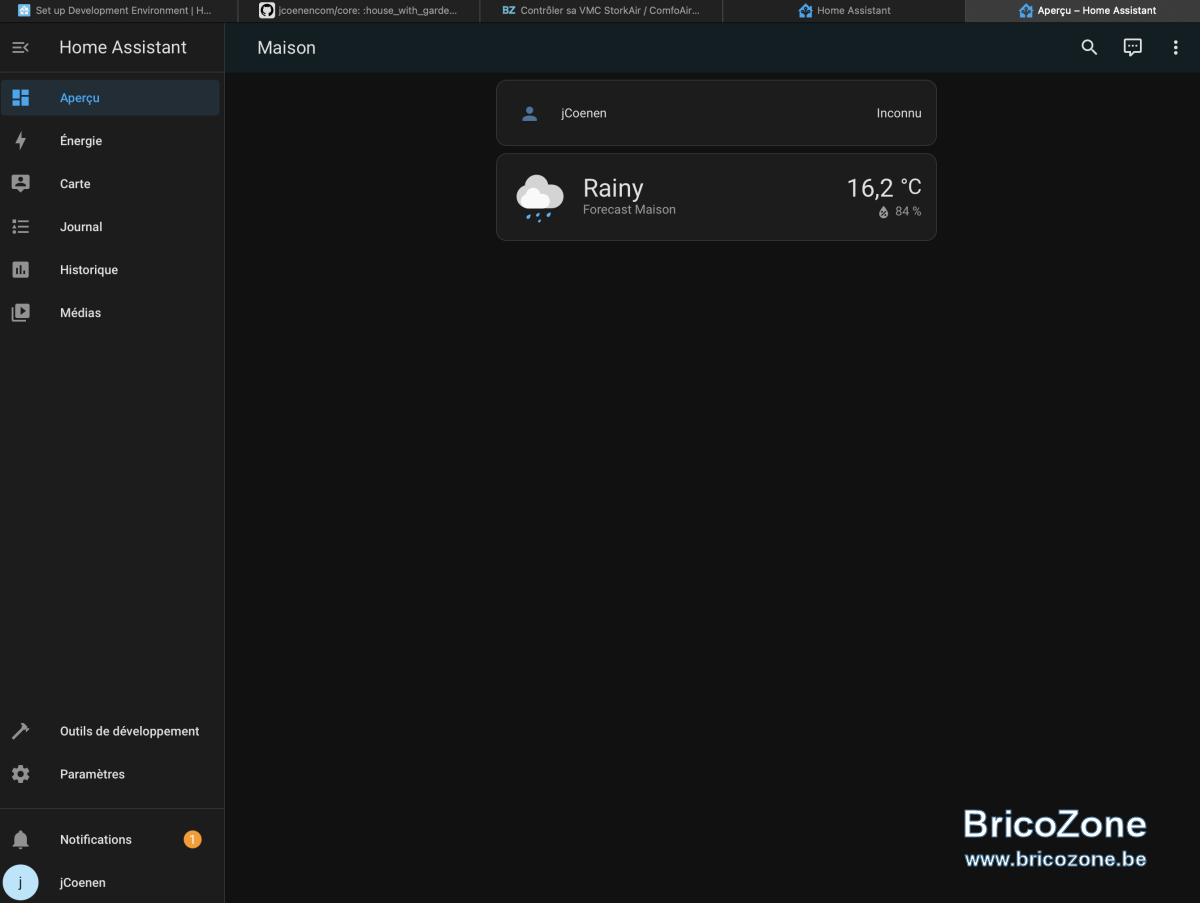Switch to the Home Assistant browser tab

coord(843,10)
